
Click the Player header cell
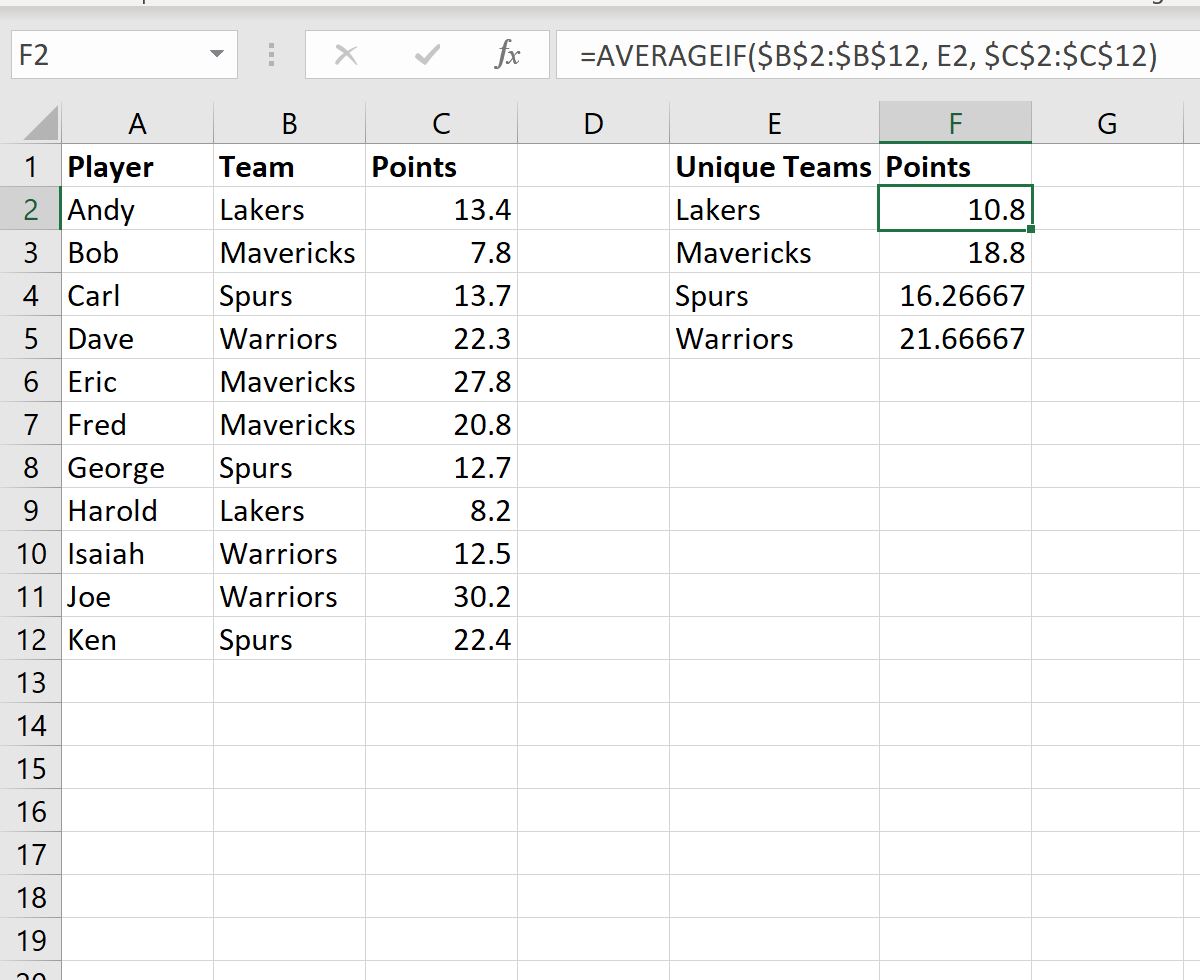(137, 167)
